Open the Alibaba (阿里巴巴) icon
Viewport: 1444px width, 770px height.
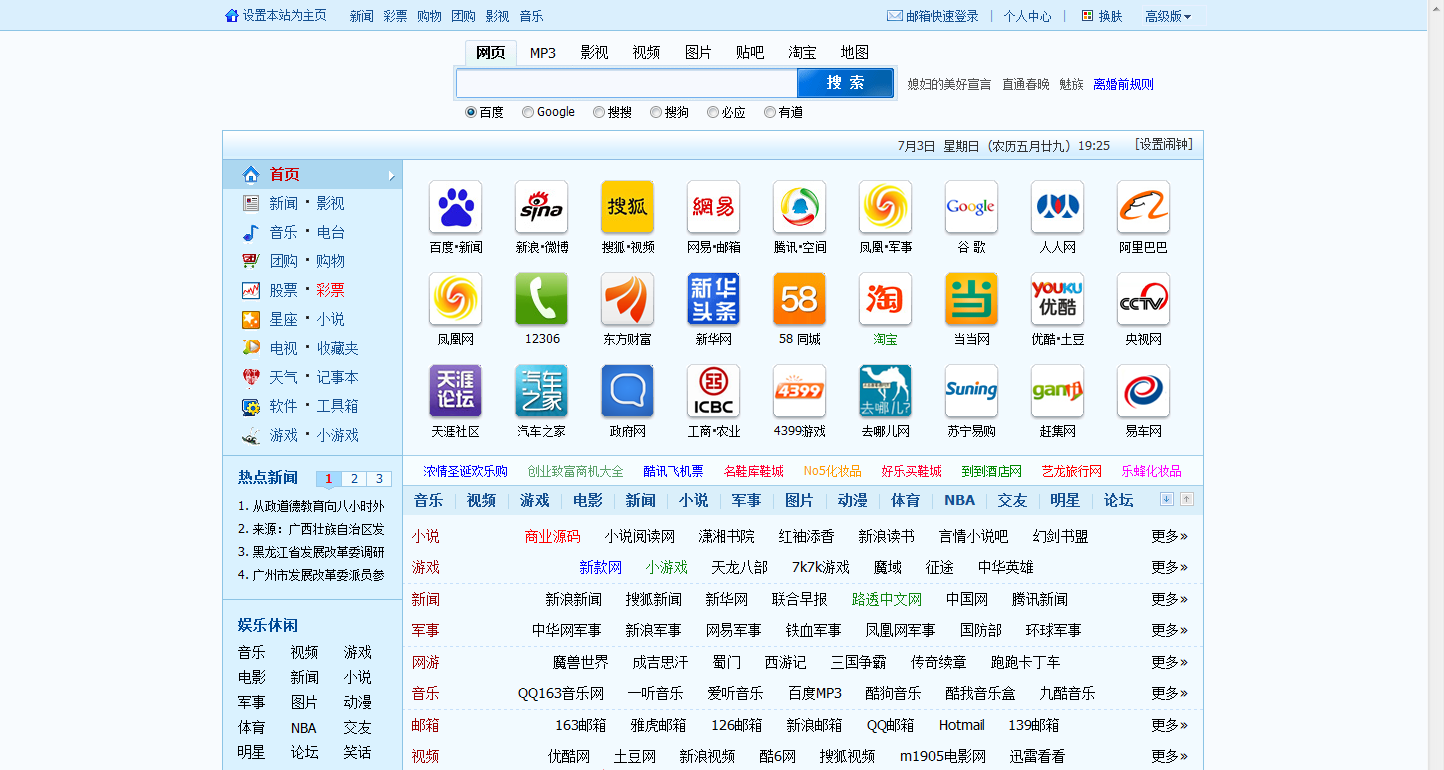(1143, 207)
